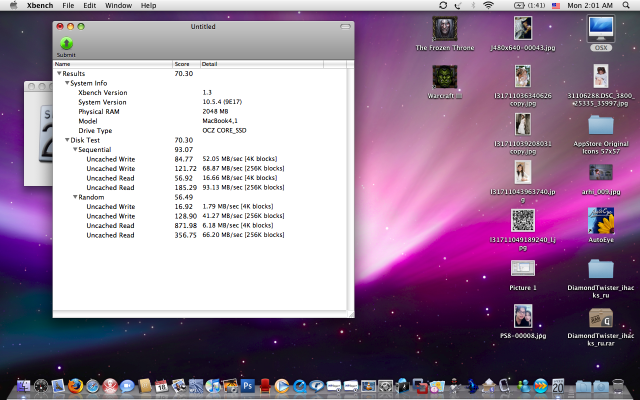
Task: Click the Submit toolbar icon in Xbench
Action: click(66, 43)
